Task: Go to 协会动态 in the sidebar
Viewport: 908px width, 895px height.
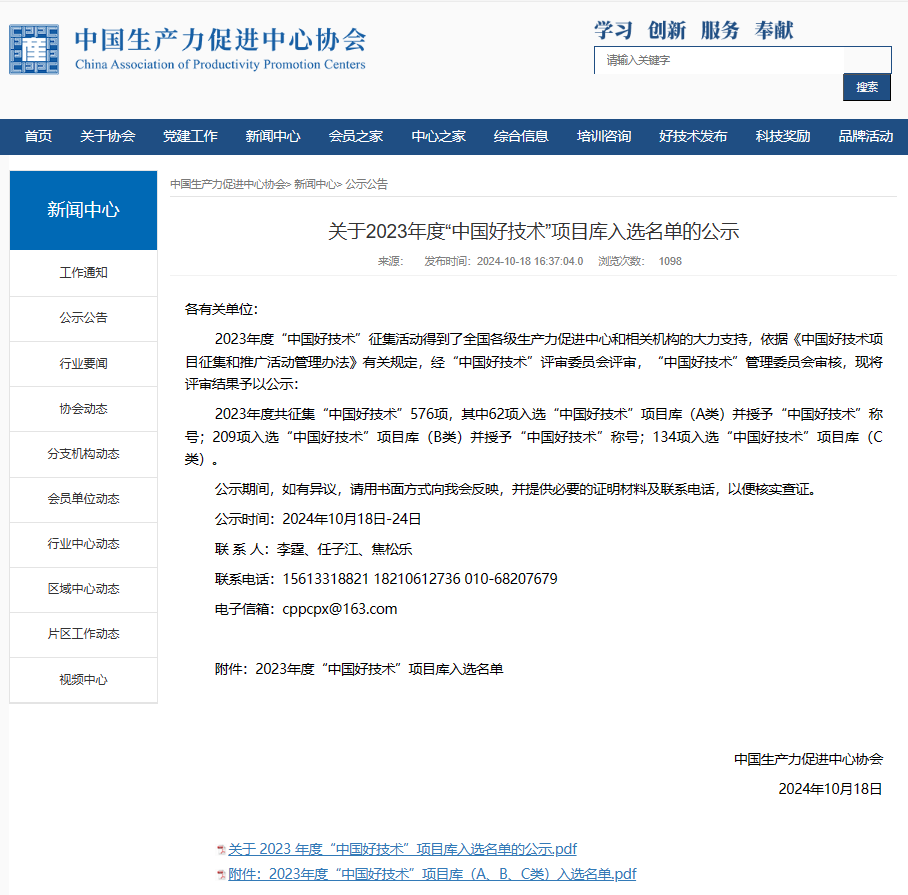Action: pyautogui.click(x=83, y=409)
